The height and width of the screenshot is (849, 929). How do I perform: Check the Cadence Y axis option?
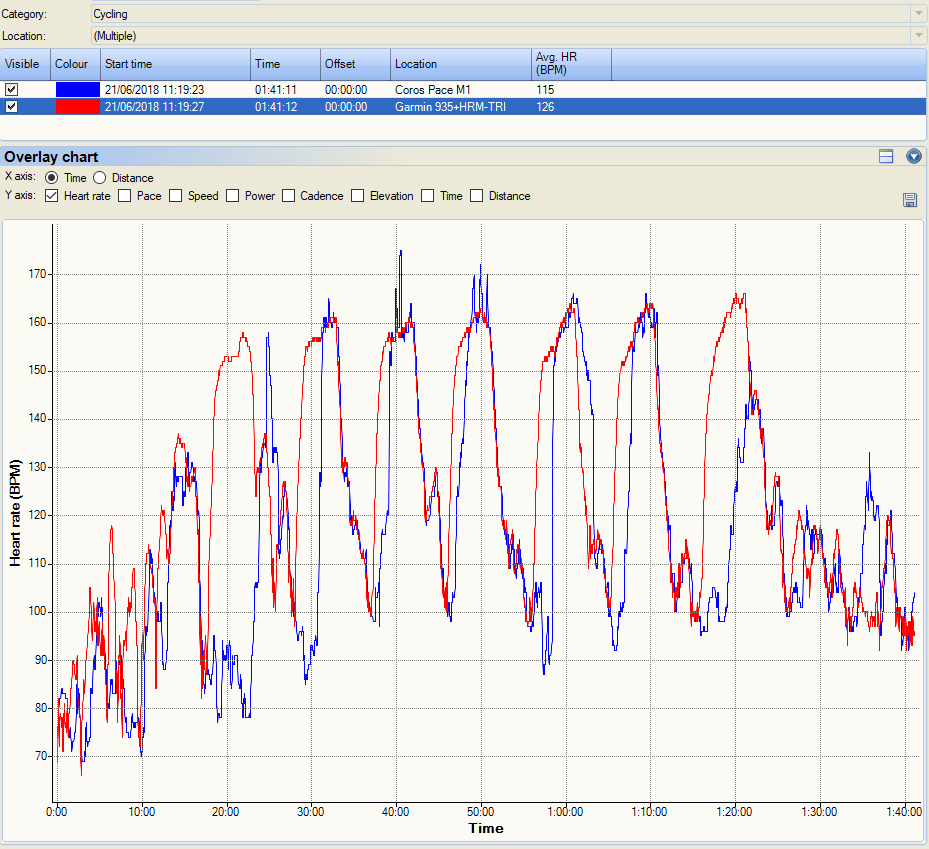coord(289,196)
